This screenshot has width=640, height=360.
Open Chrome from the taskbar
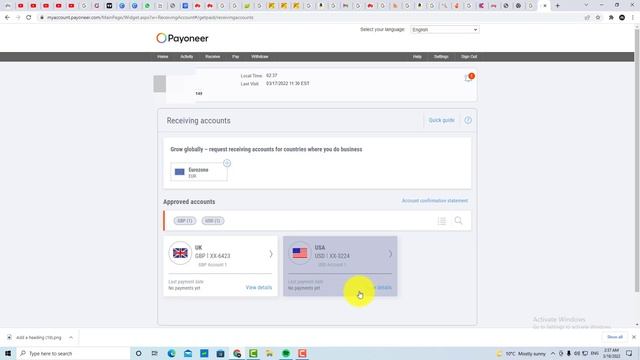point(237,353)
